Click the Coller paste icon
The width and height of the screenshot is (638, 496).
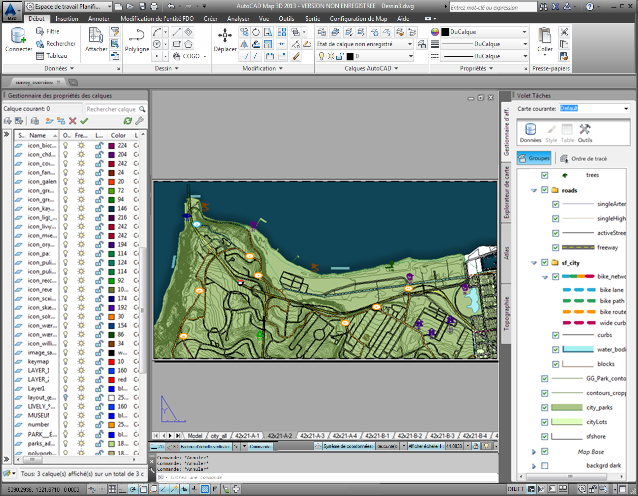point(545,38)
